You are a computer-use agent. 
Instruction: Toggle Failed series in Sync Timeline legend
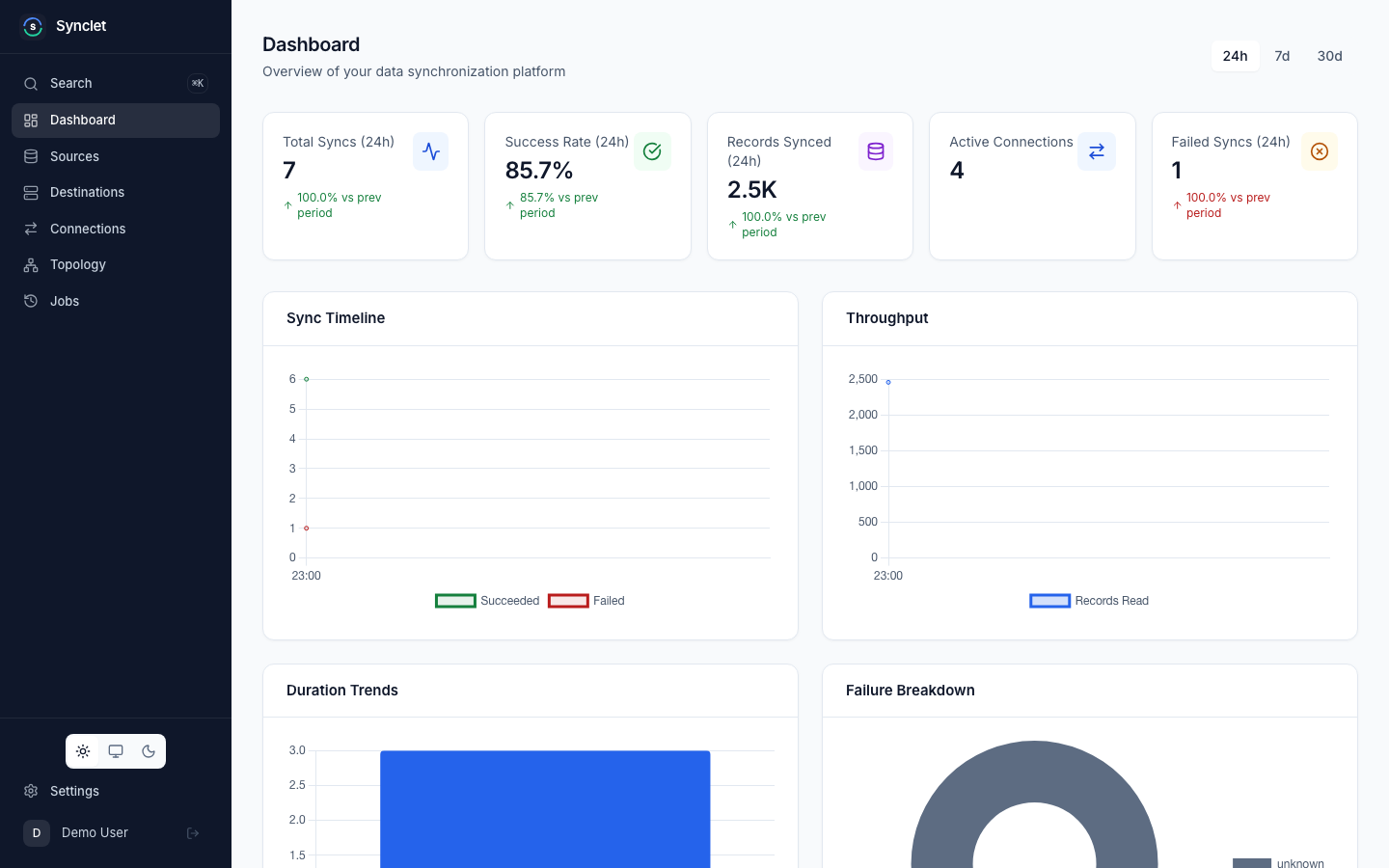click(586, 601)
